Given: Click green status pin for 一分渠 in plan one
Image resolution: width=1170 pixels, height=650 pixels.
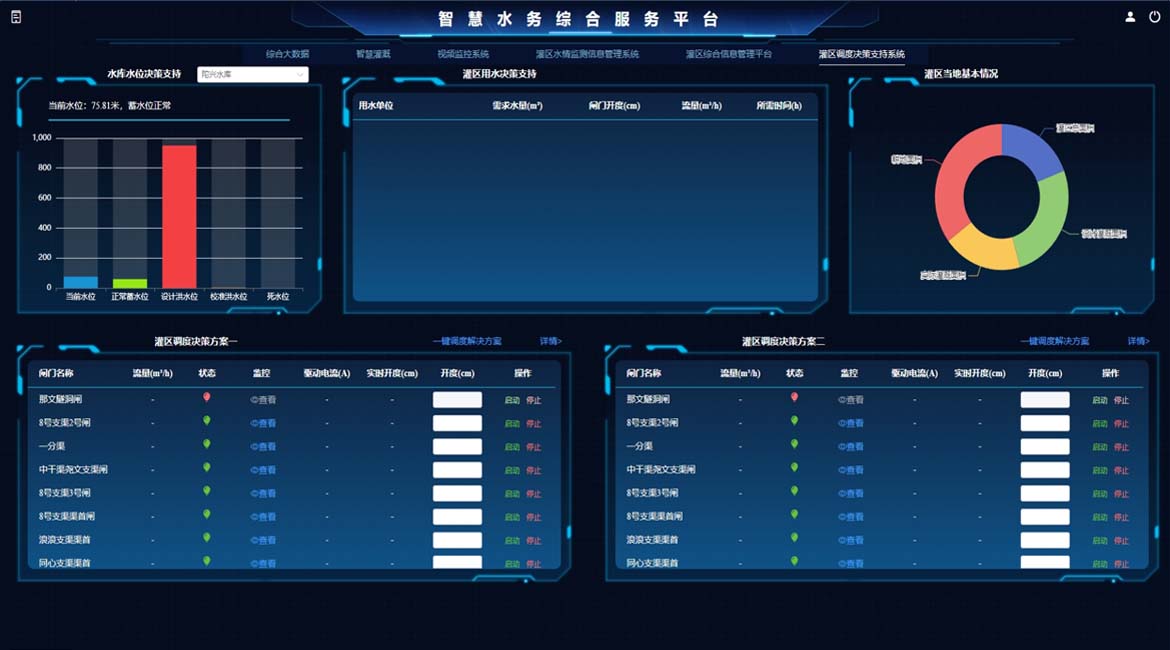Looking at the screenshot, I should click(x=207, y=444).
